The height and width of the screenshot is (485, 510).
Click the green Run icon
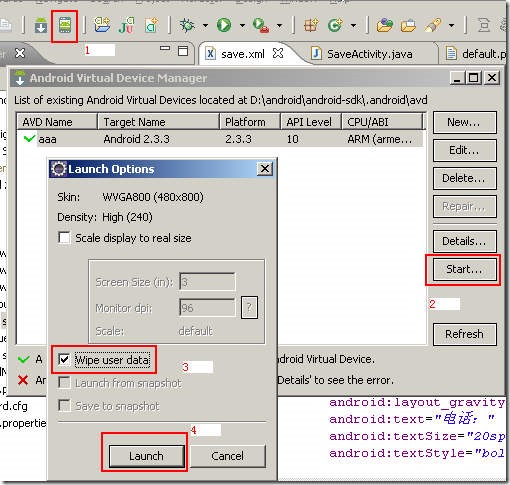pyautogui.click(x=224, y=25)
